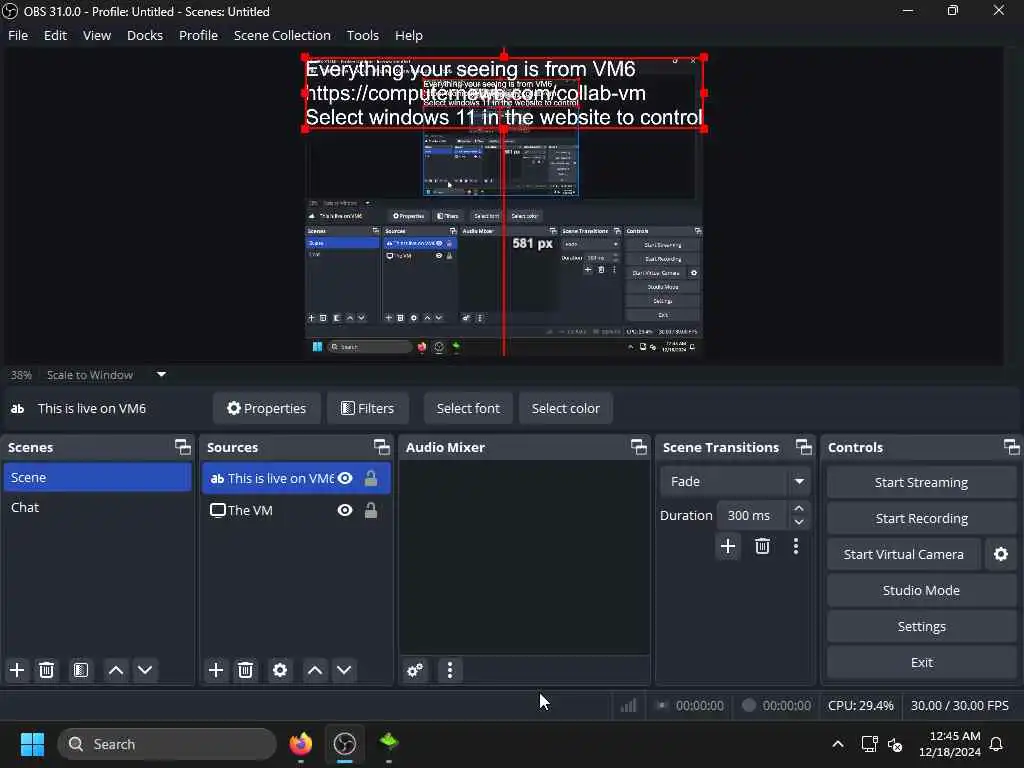
Task: Click Start Virtual Camera button
Action: pos(904,554)
